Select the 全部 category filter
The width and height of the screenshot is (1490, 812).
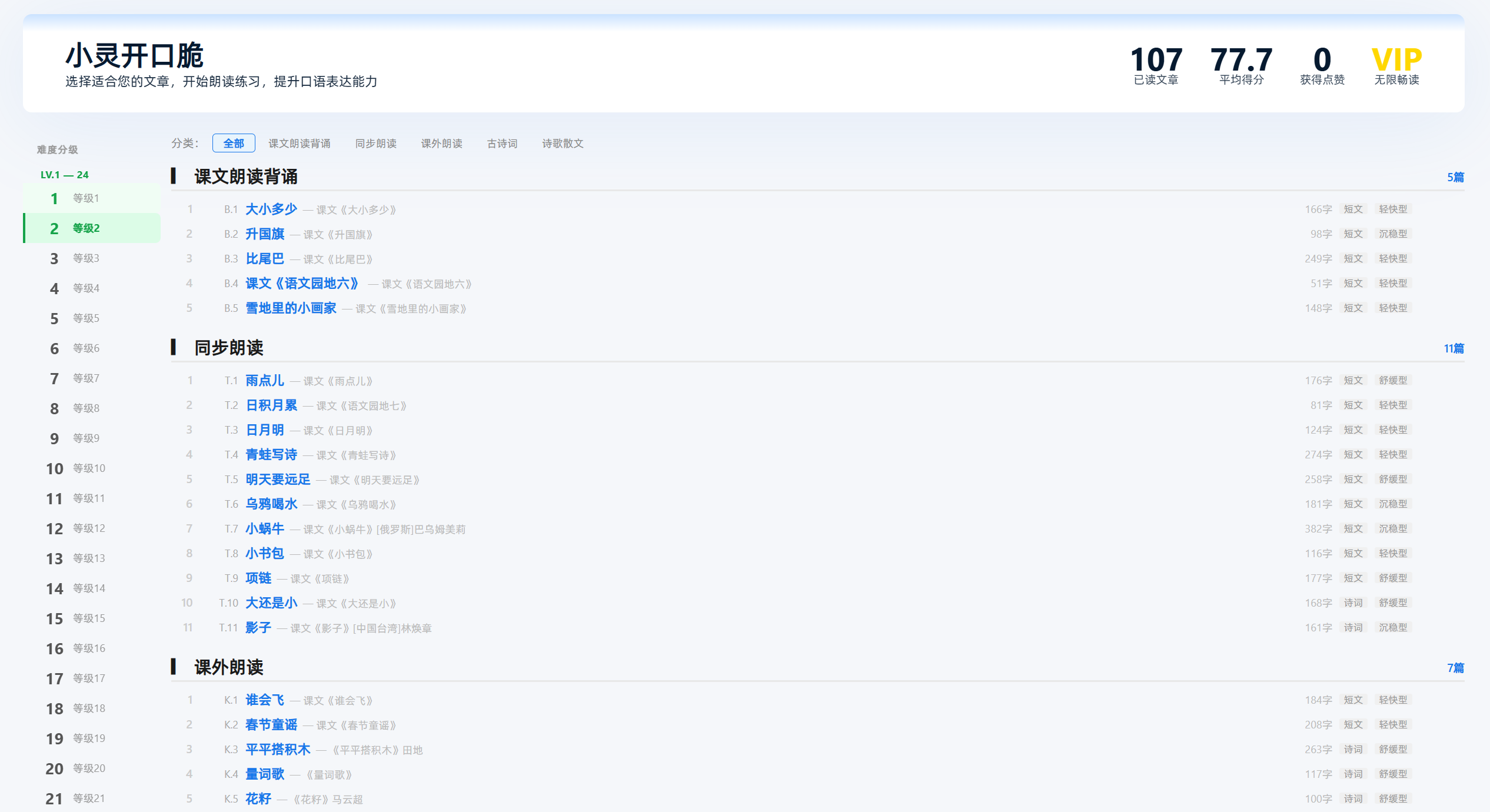click(x=234, y=143)
